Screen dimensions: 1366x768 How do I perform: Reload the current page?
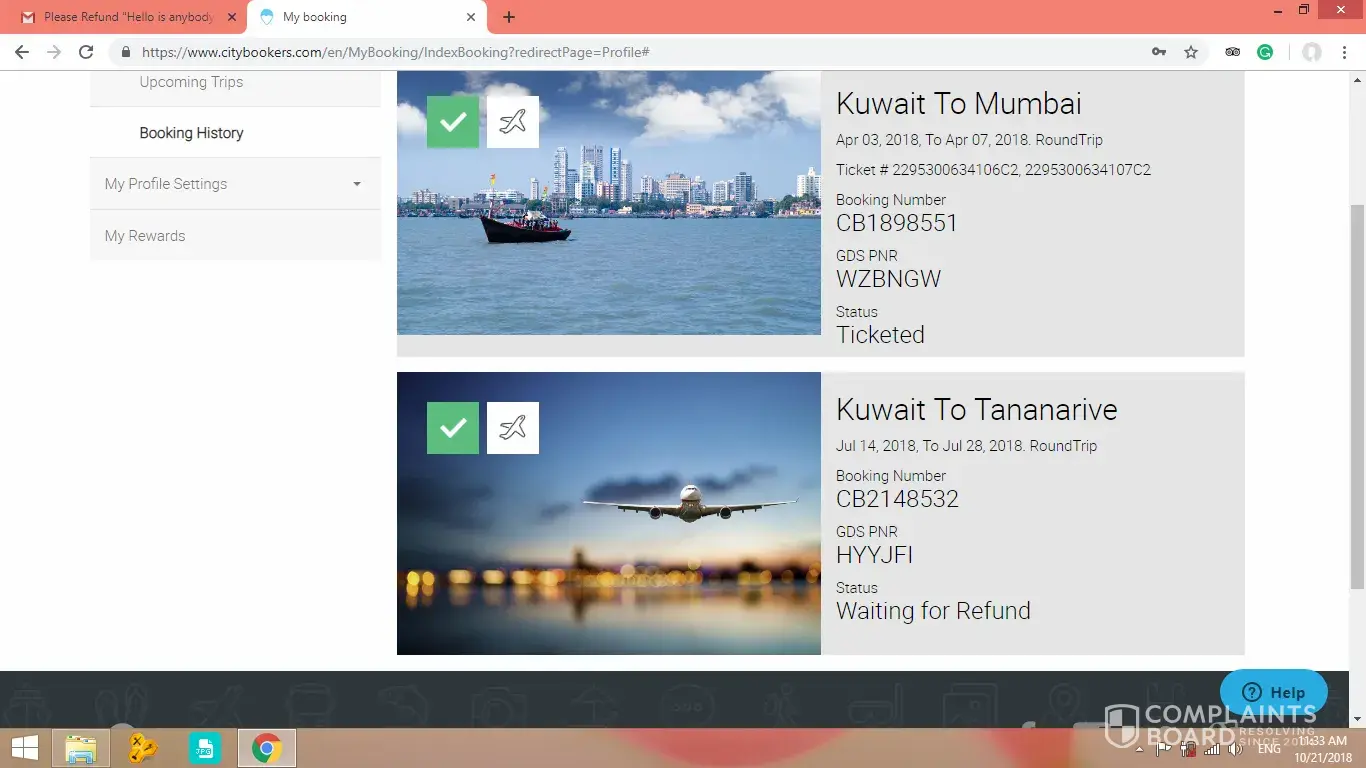coord(86,52)
